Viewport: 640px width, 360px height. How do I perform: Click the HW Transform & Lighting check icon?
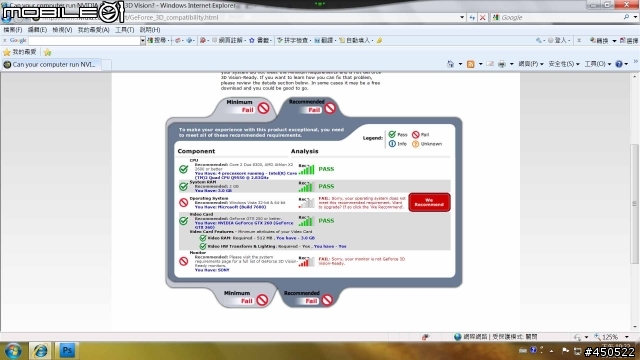pyautogui.click(x=203, y=246)
